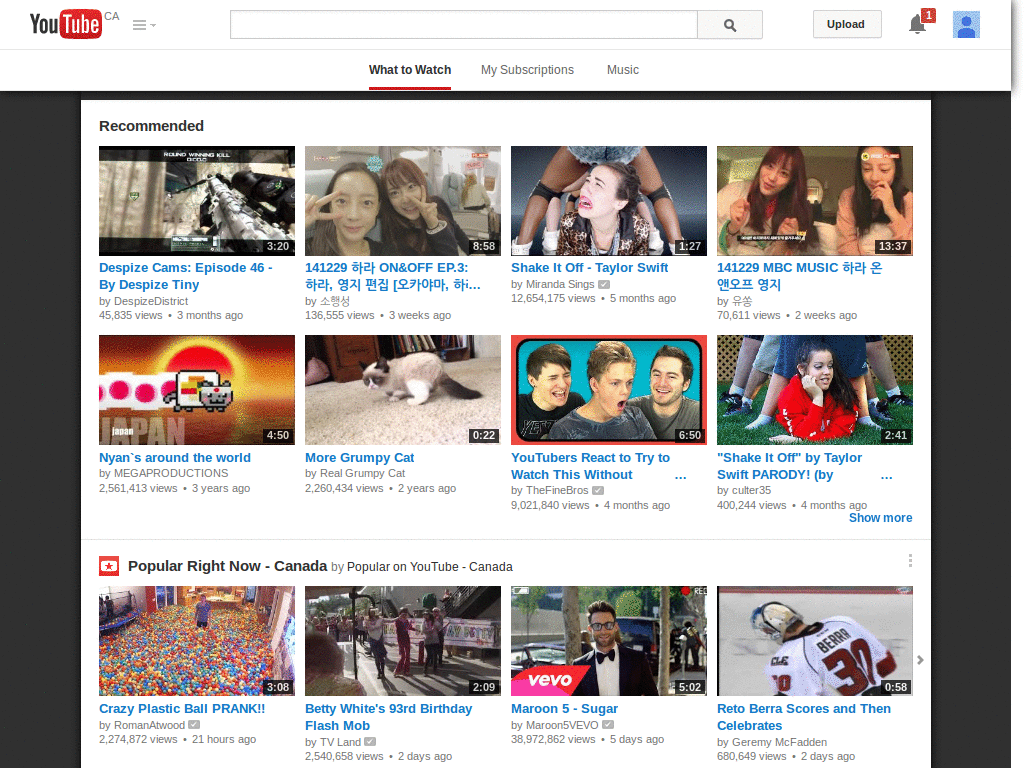1024x768 pixels.
Task: Open the Popular section three-dot menu
Action: 910,561
